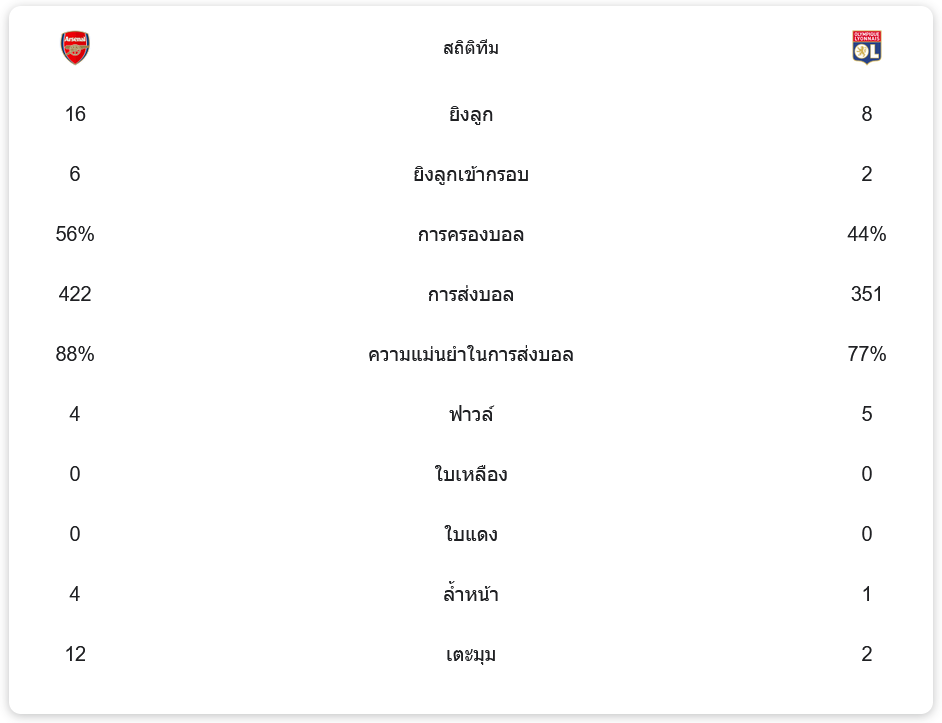The width and height of the screenshot is (942, 723).
Task: Click Arsenal's 56% possession value
Action: point(75,234)
